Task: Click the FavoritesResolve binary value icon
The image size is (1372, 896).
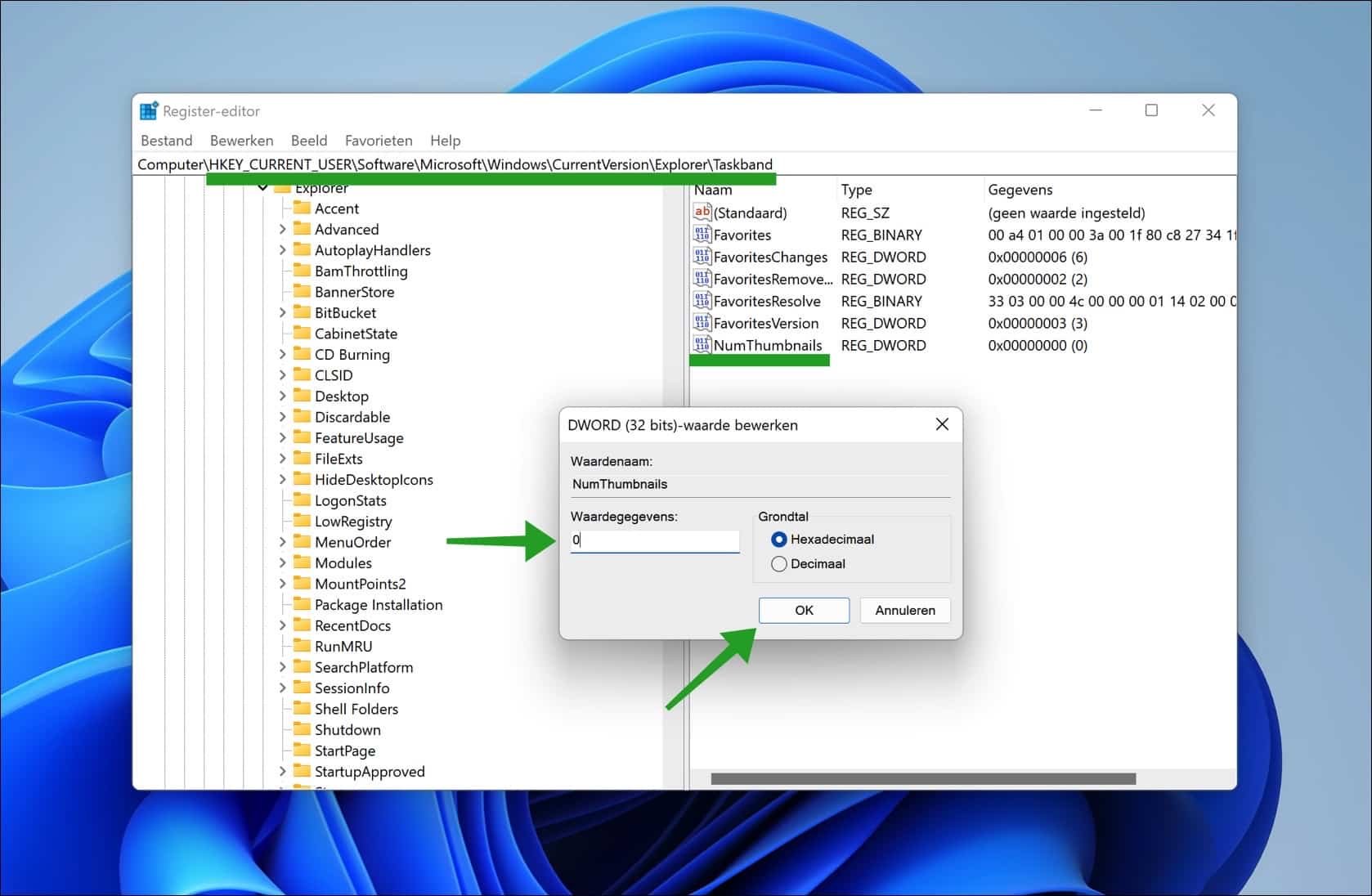Action: pyautogui.click(x=702, y=301)
